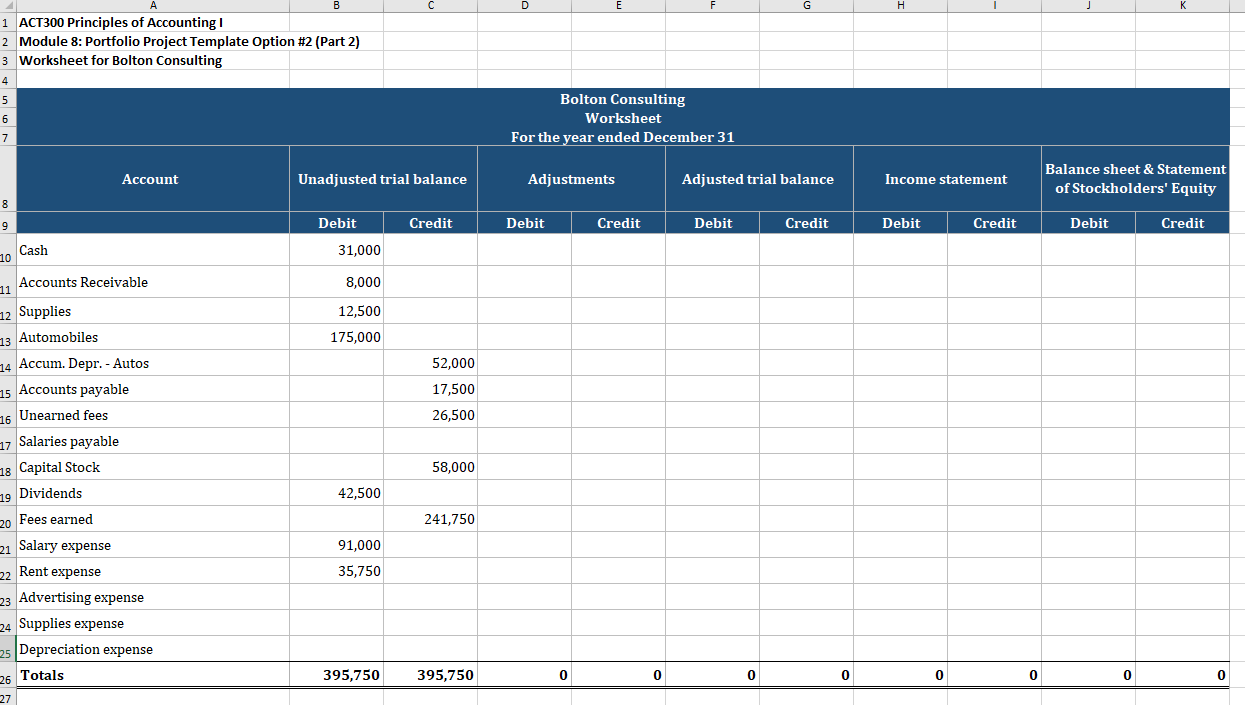The image size is (1245, 705).
Task: Click the empty Adjustments credit cell for Unearned fees
Action: pos(619,415)
